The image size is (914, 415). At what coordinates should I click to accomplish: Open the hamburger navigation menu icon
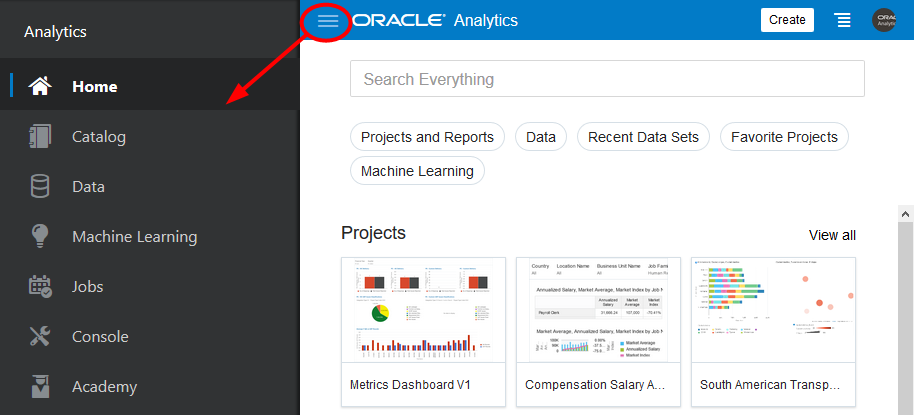pyautogui.click(x=328, y=21)
